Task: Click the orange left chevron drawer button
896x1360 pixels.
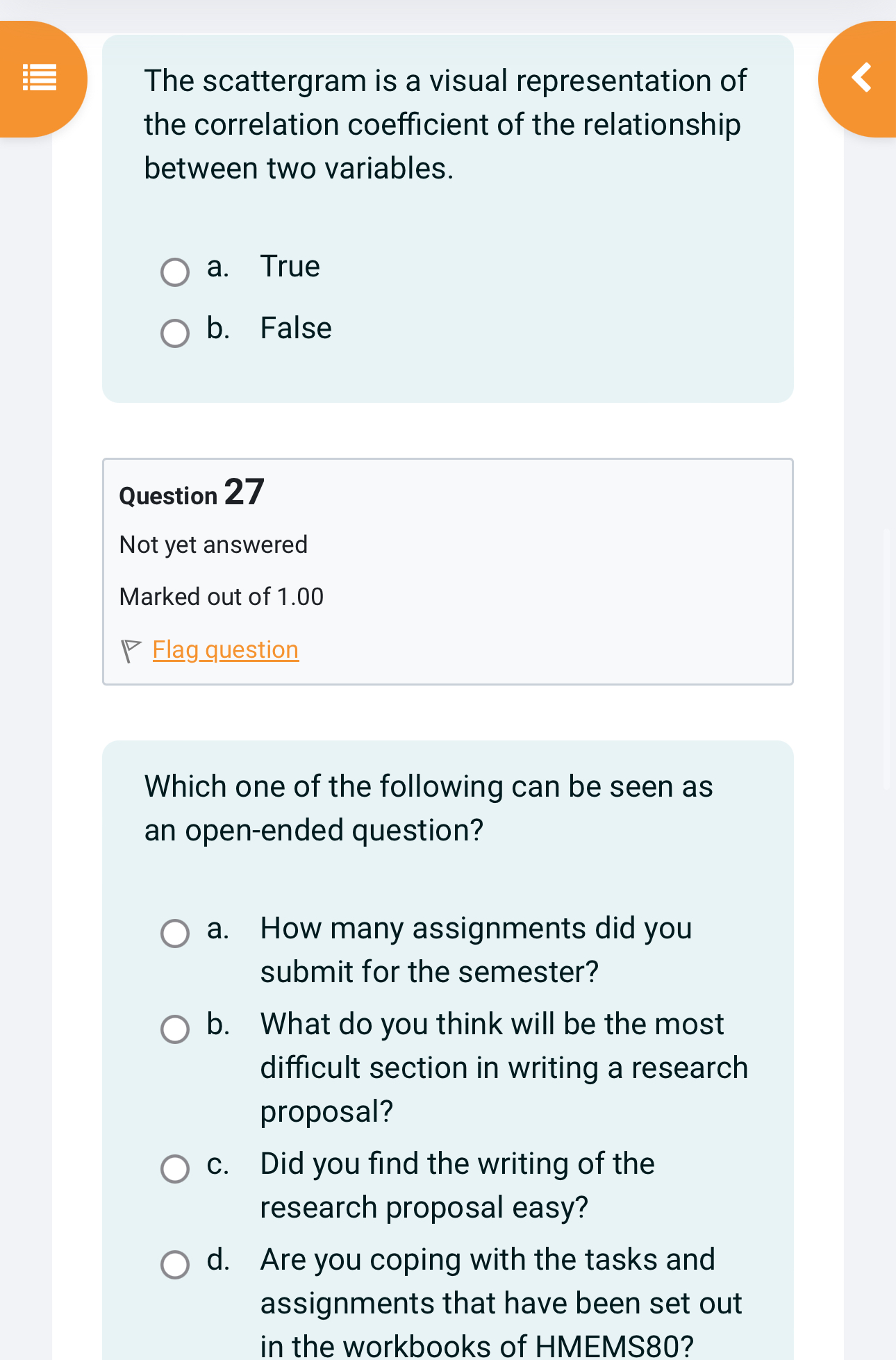Action: (861, 78)
